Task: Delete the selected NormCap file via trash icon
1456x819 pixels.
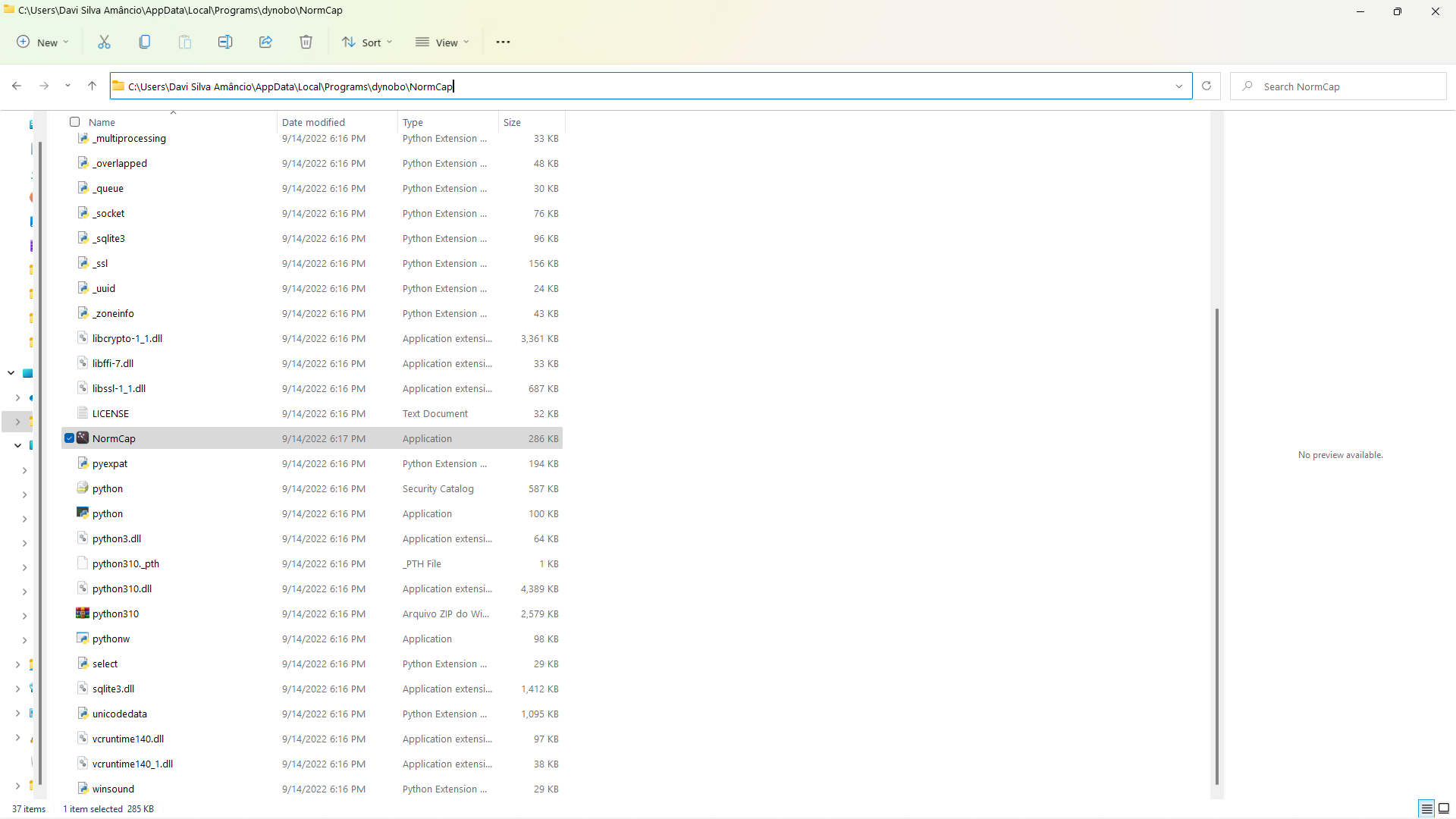Action: tap(306, 42)
